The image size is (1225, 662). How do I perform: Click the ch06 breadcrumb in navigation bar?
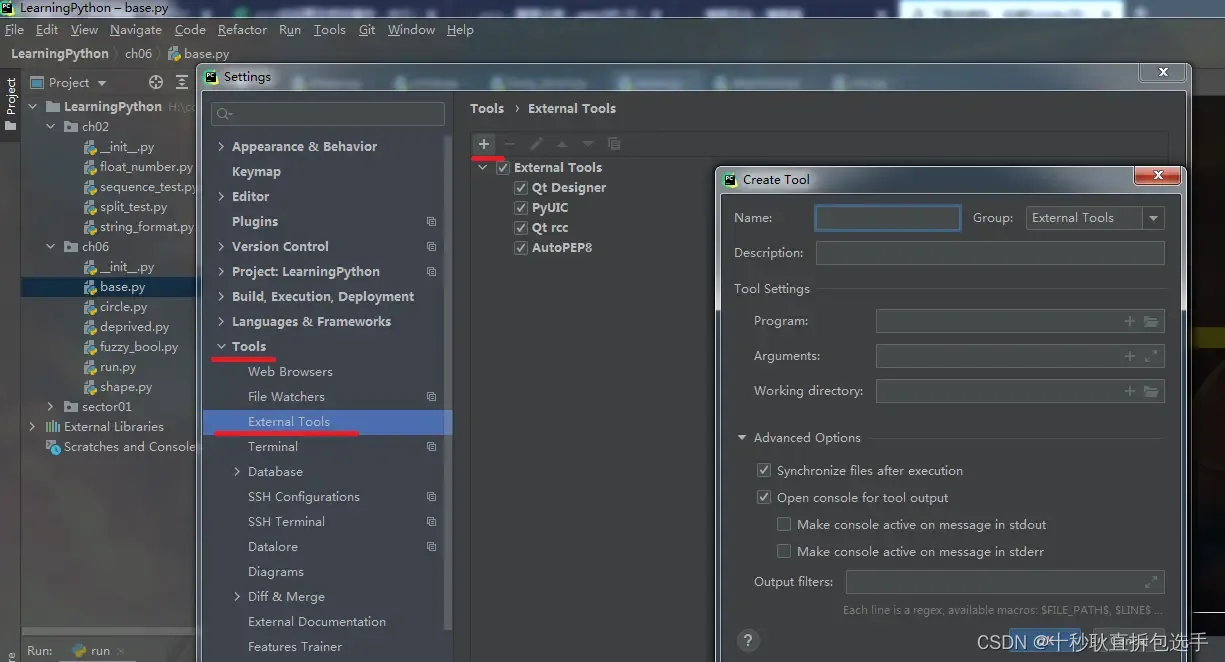point(138,54)
